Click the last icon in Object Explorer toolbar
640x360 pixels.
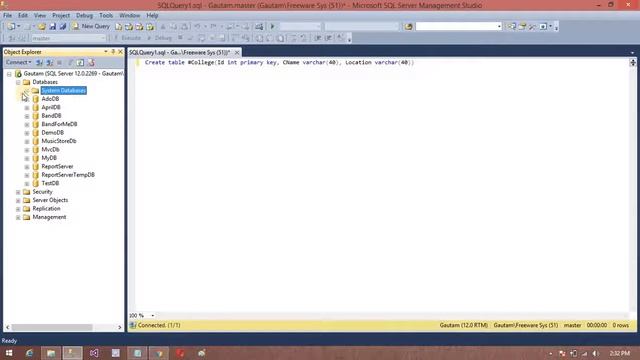91,62
